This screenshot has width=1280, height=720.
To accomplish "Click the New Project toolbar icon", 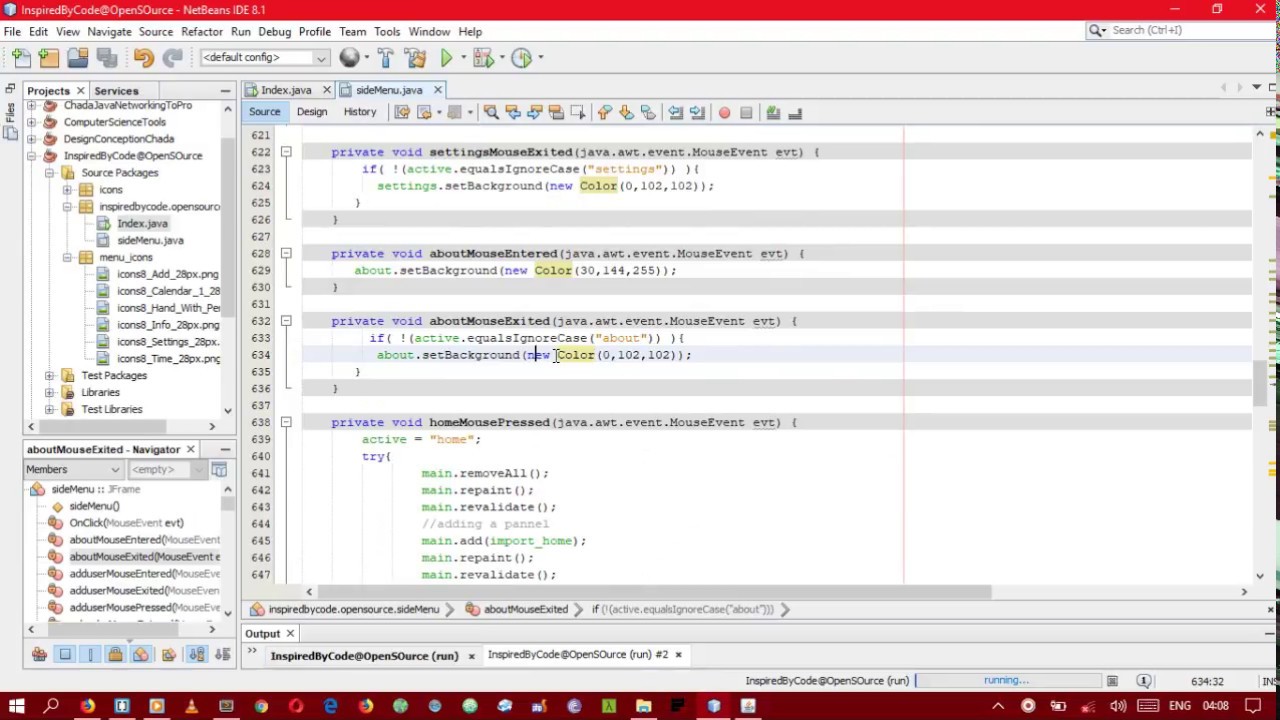I will click(x=49, y=58).
